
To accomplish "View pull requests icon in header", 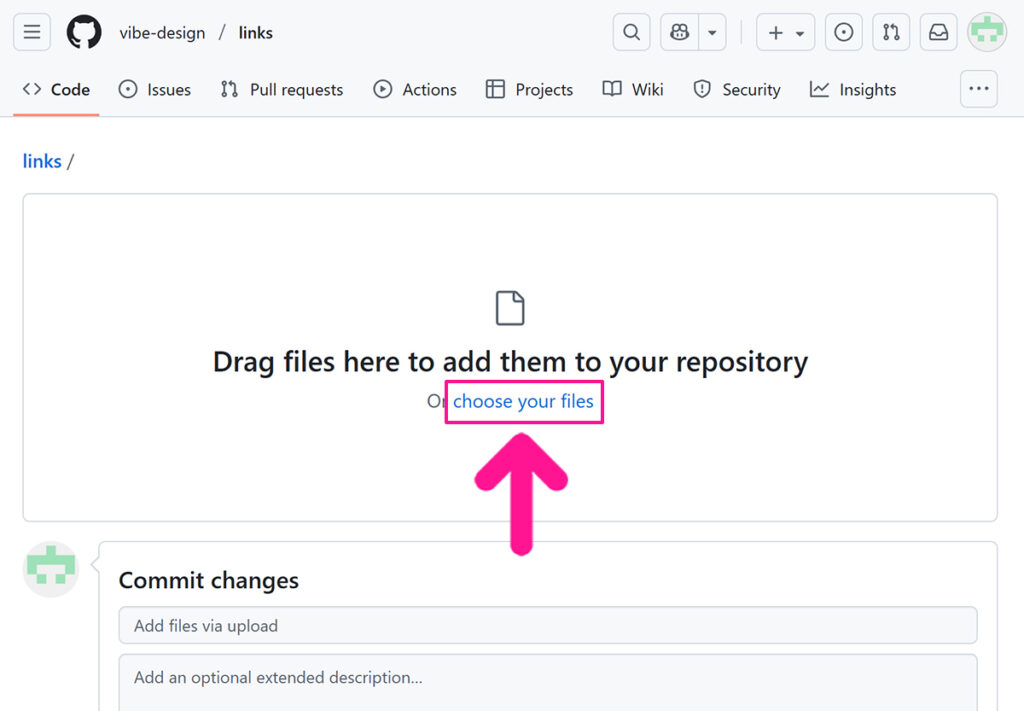I will point(890,33).
